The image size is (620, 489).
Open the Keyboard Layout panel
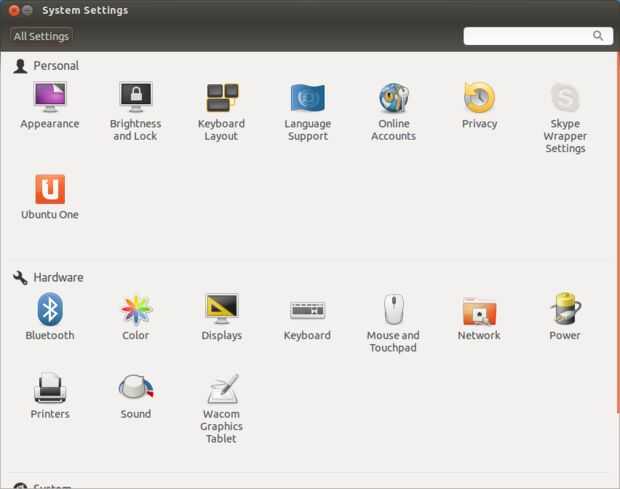pyautogui.click(x=221, y=111)
